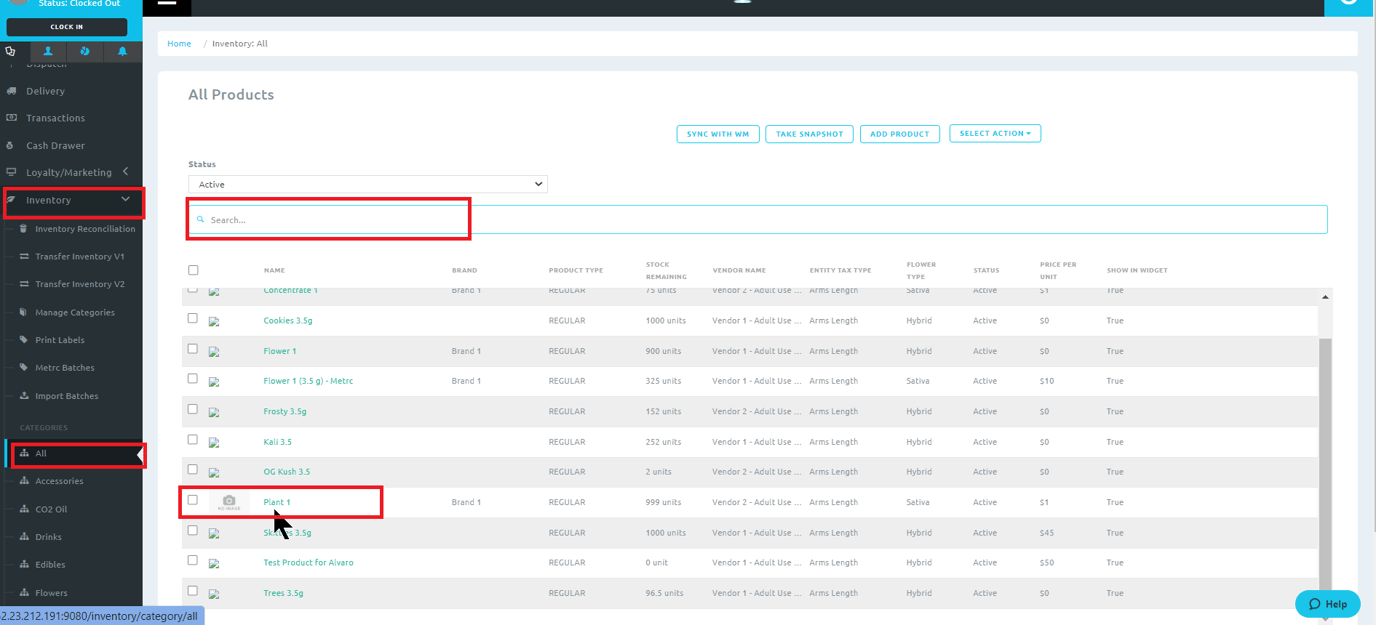Click the Inventory Reconciliation trash icon
1376x625 pixels.
point(21,228)
